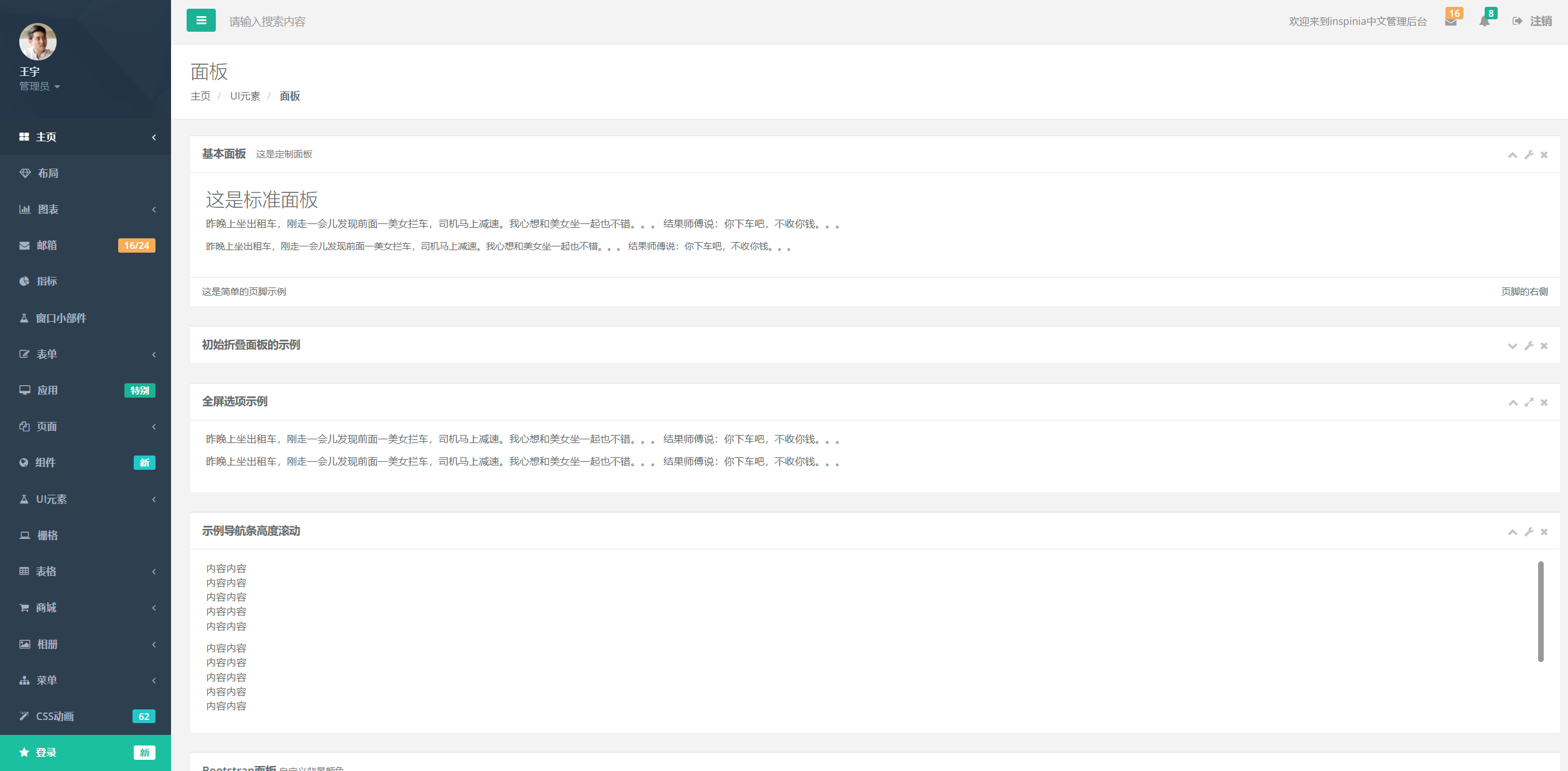1568x771 pixels.
Task: Expand the 初始折叠面板的示例 panel chevron
Action: [1513, 346]
